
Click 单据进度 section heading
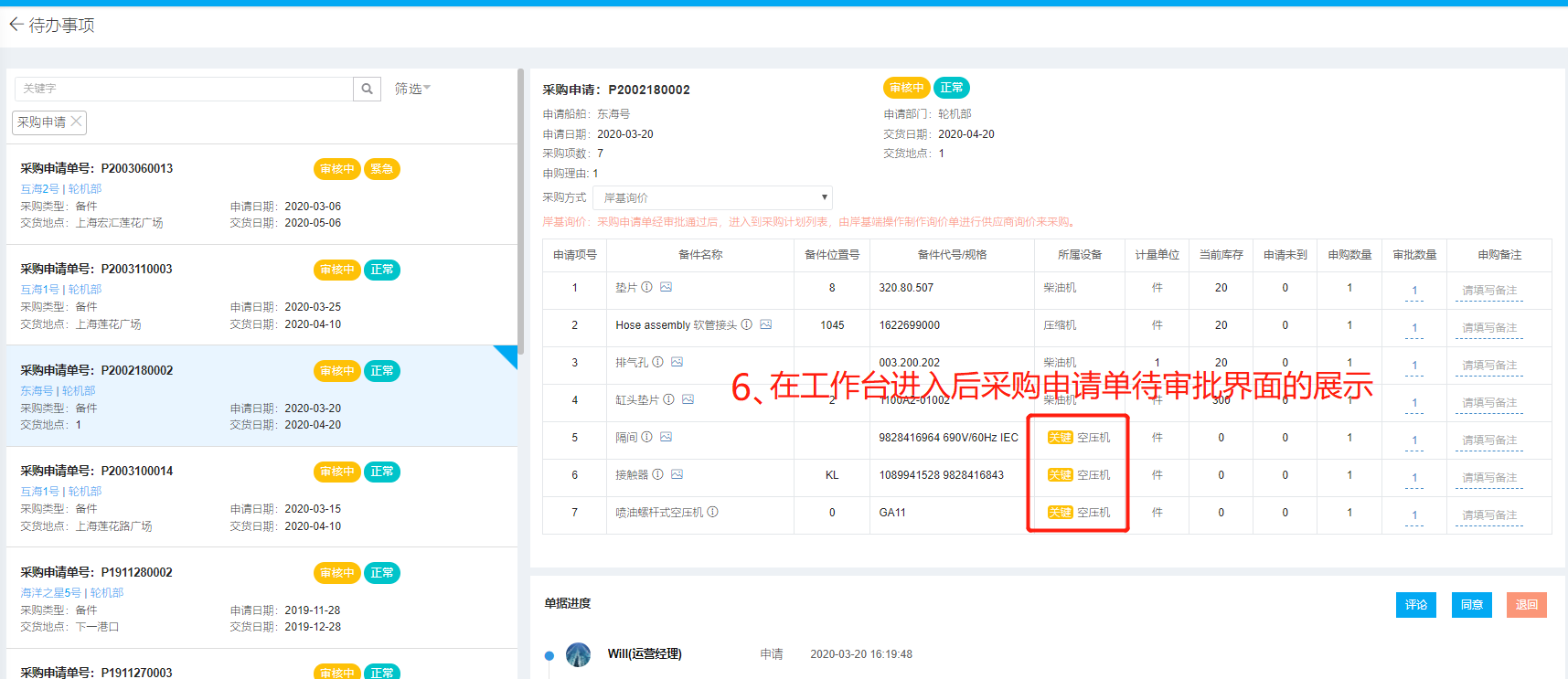coord(568,603)
